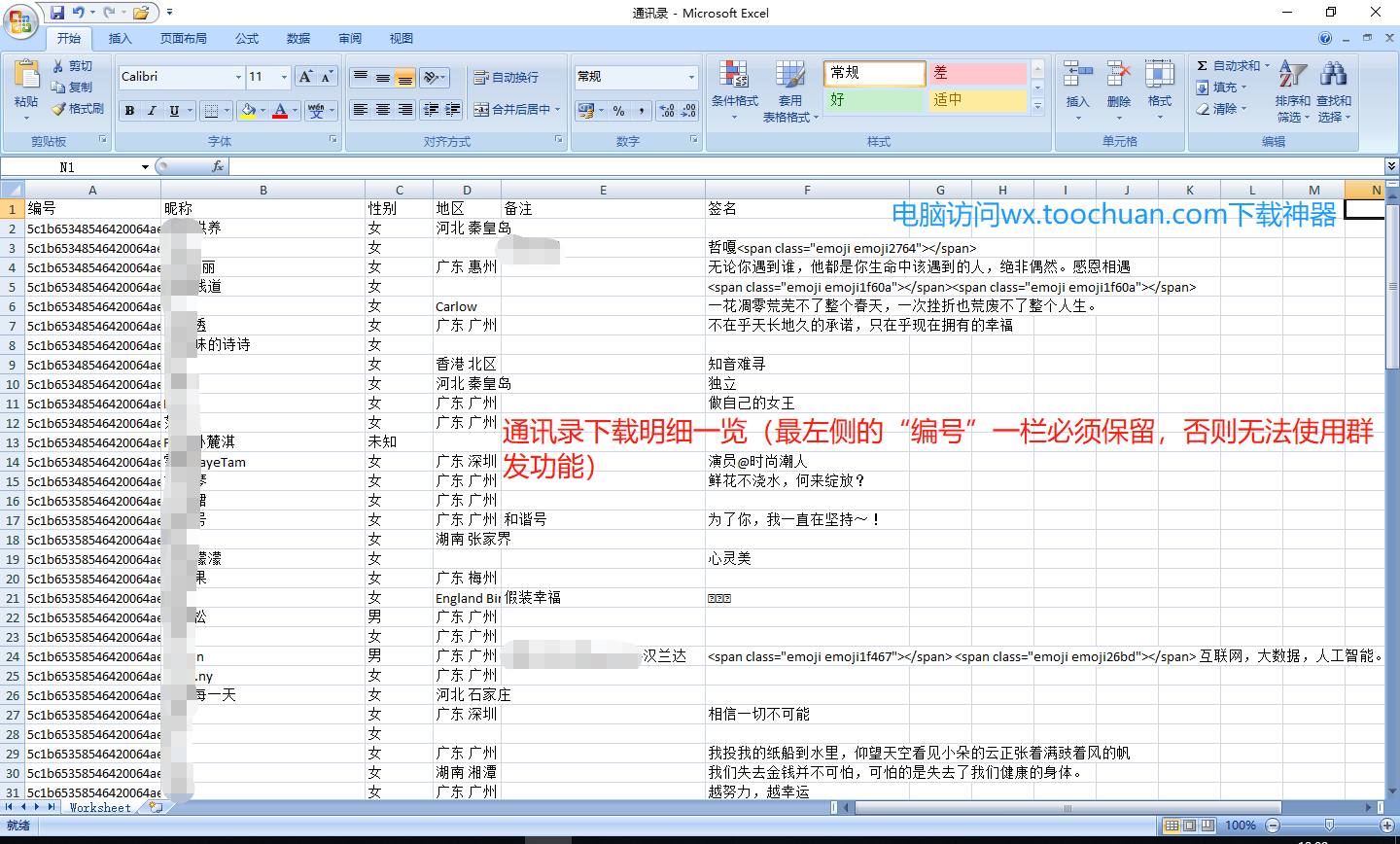Image resolution: width=1400 pixels, height=844 pixels.
Task: Switch to the 视图 ribbon tab
Action: (402, 39)
